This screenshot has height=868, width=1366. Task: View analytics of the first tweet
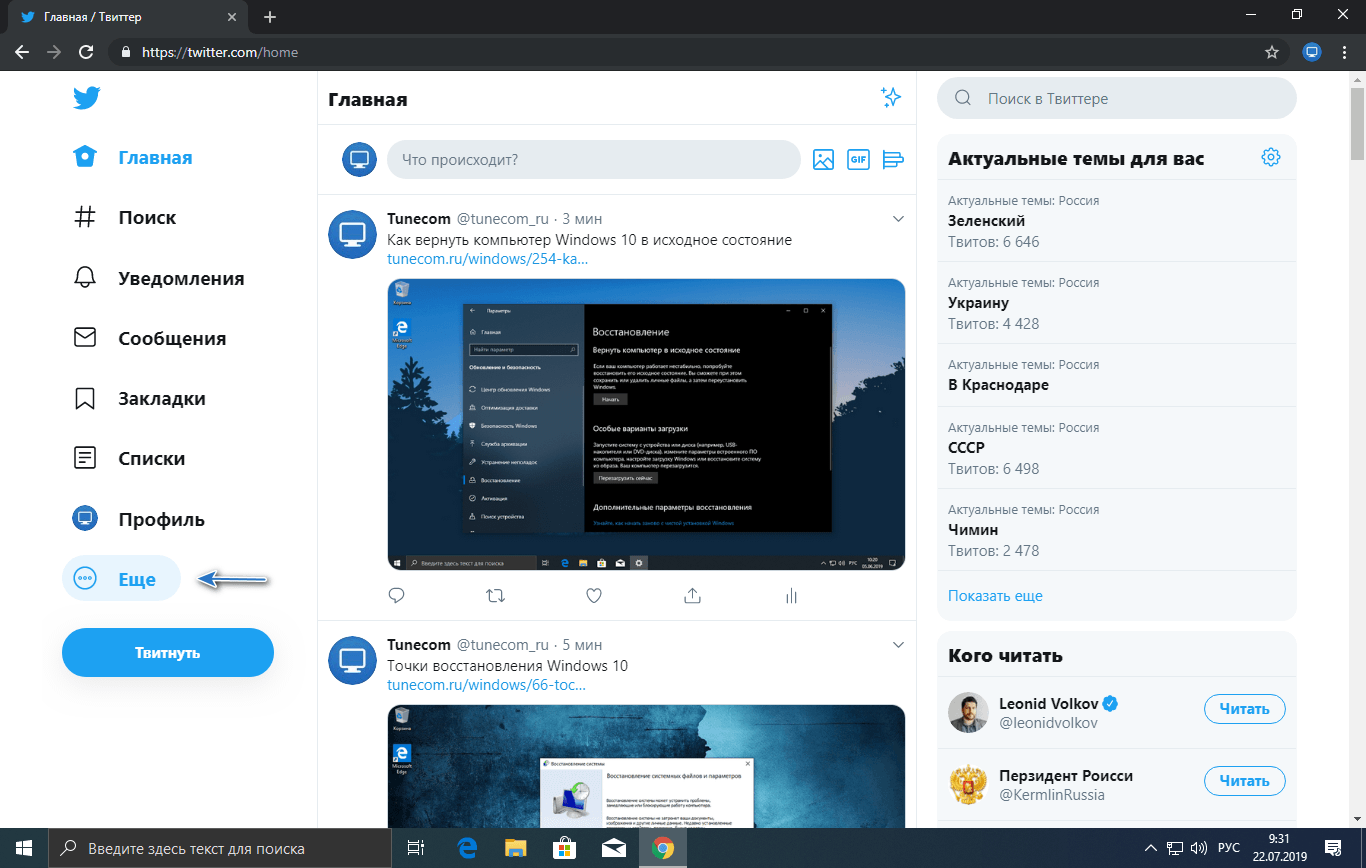(791, 596)
